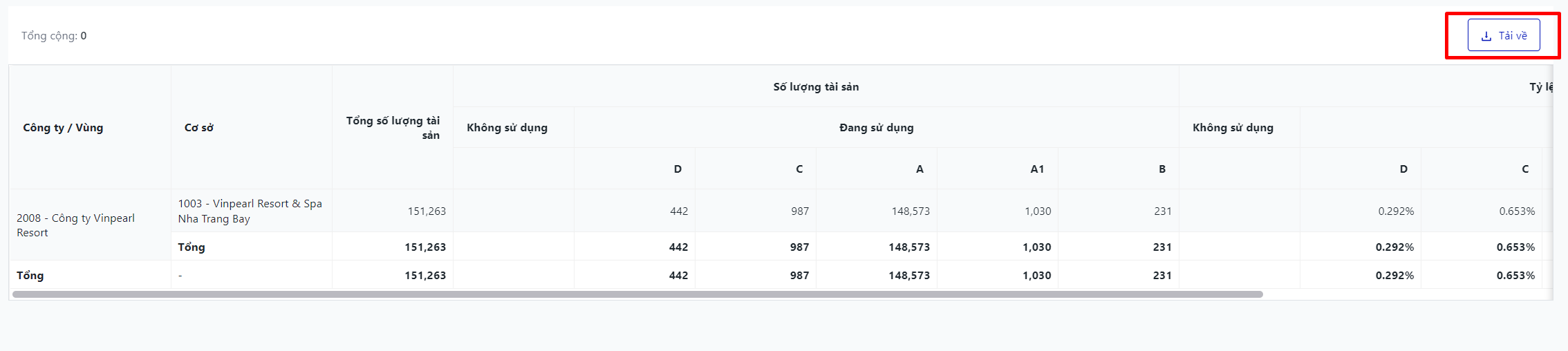The height and width of the screenshot is (351, 1568).
Task: Click 151,263 in the Nha Trang Bay row
Action: click(x=427, y=211)
